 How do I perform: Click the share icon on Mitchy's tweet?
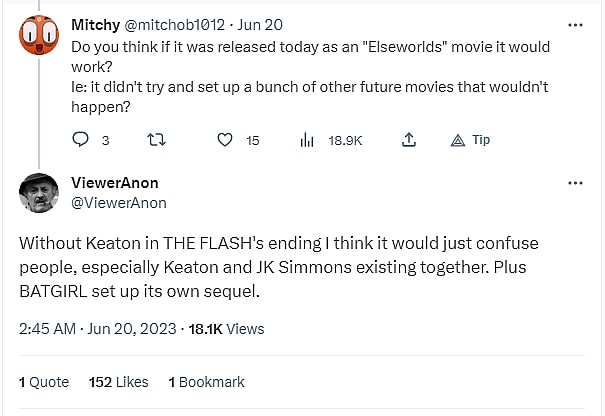[x=409, y=140]
